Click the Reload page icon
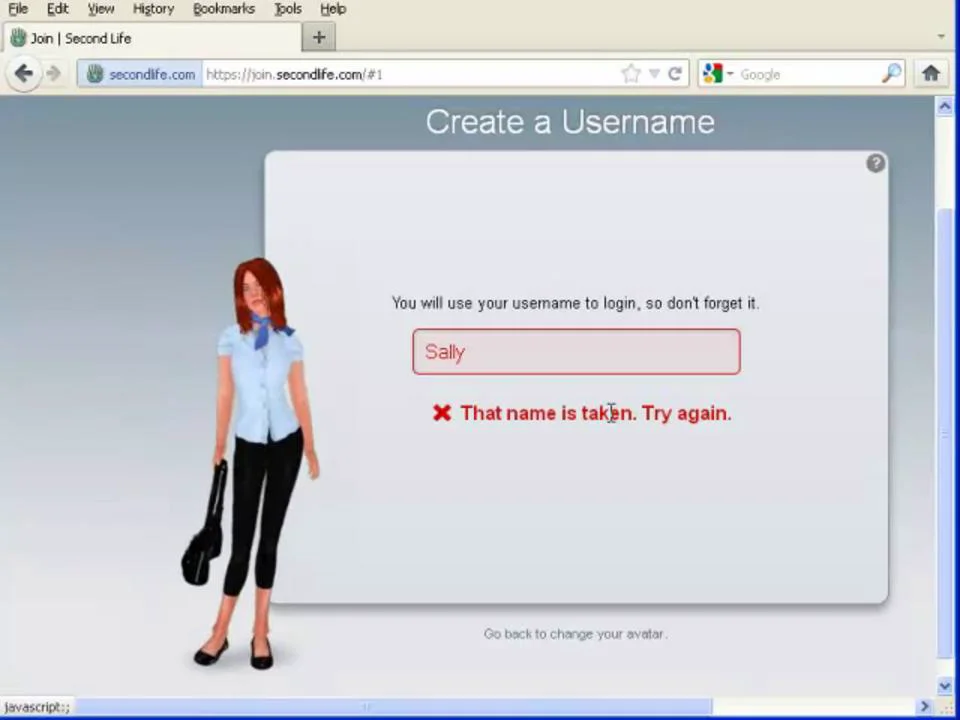960x720 pixels. (x=675, y=74)
